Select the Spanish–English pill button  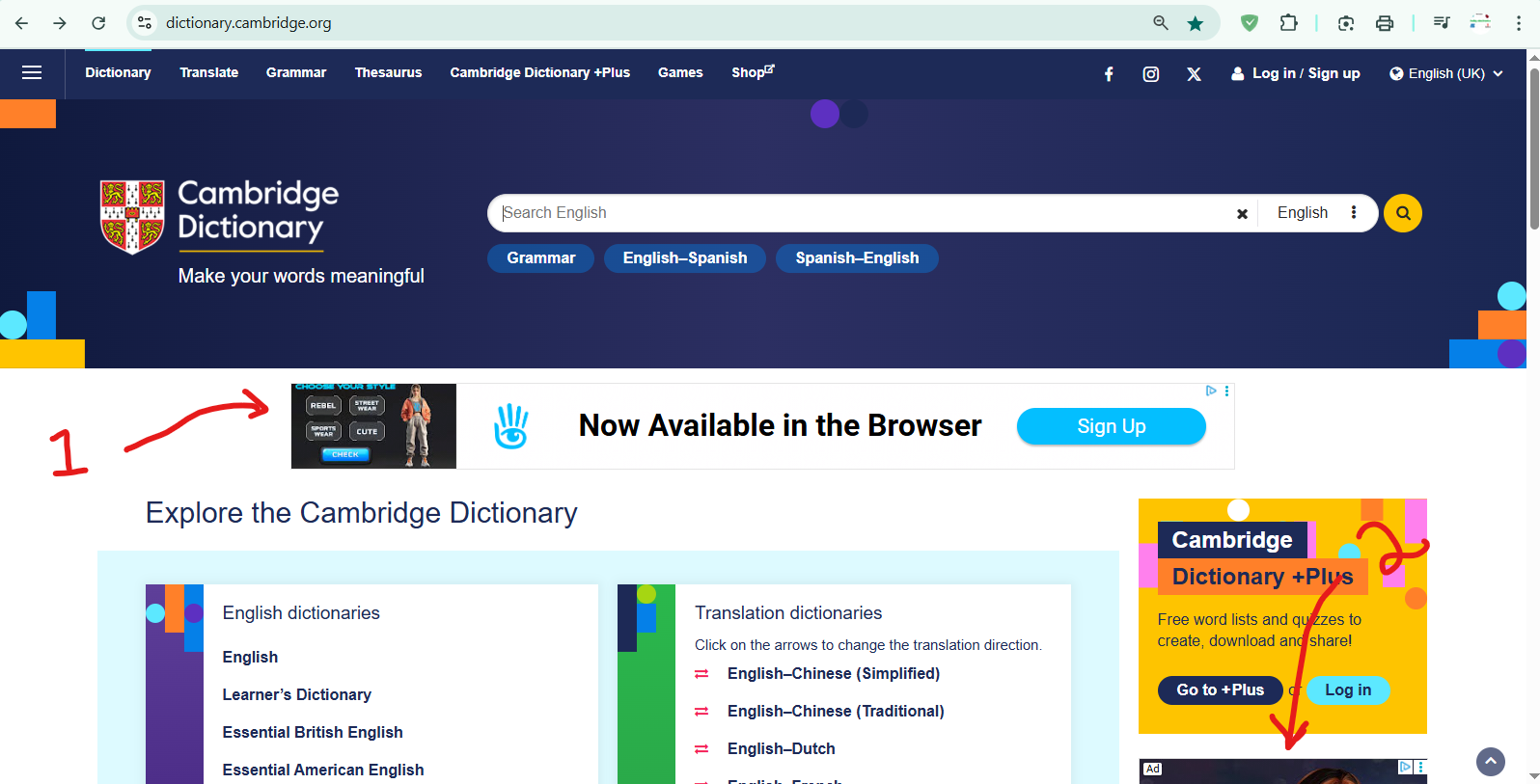coord(857,258)
